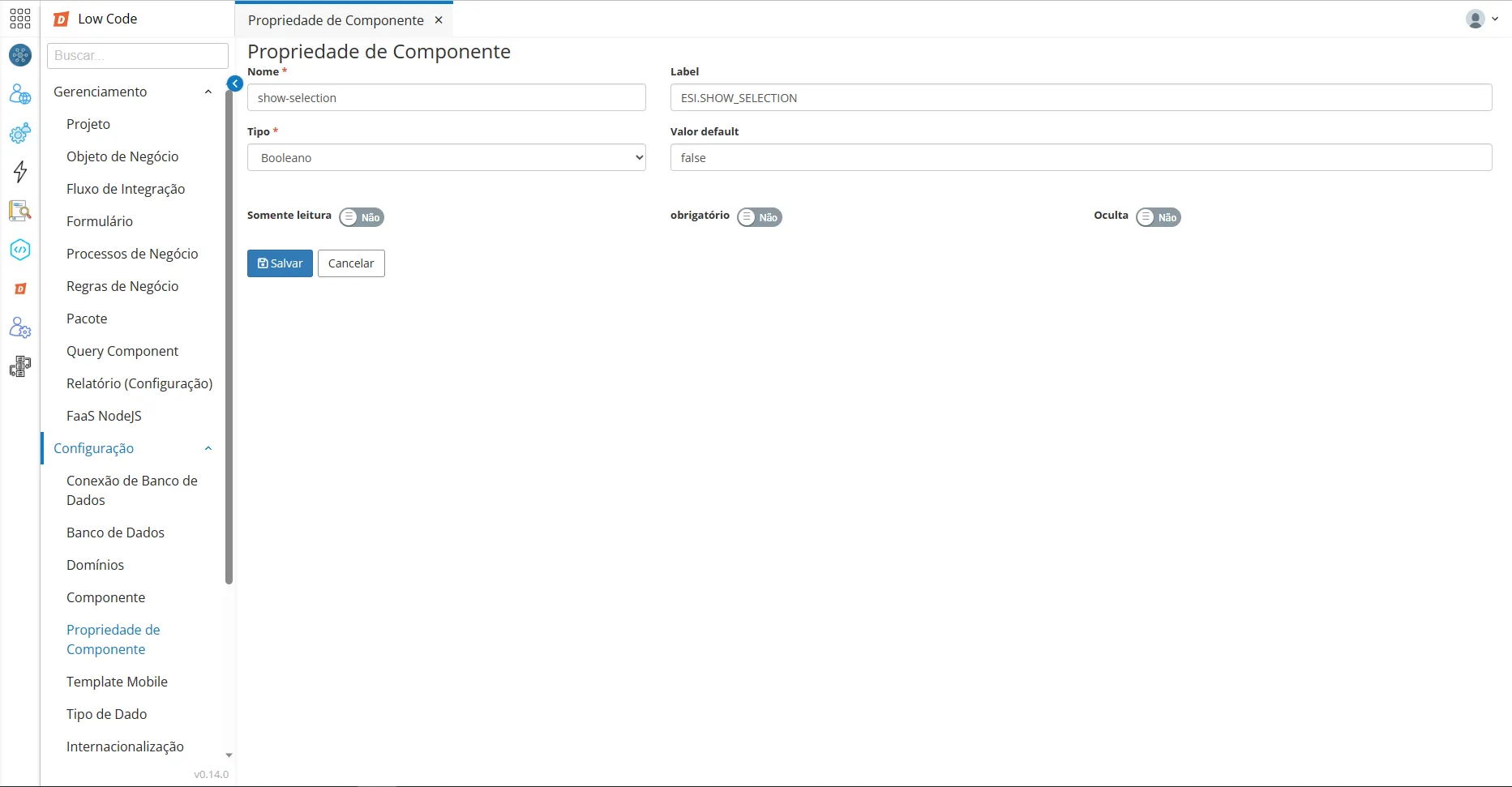The width and height of the screenshot is (1512, 787).
Task: Focus the Buscar search box
Action: [138, 56]
